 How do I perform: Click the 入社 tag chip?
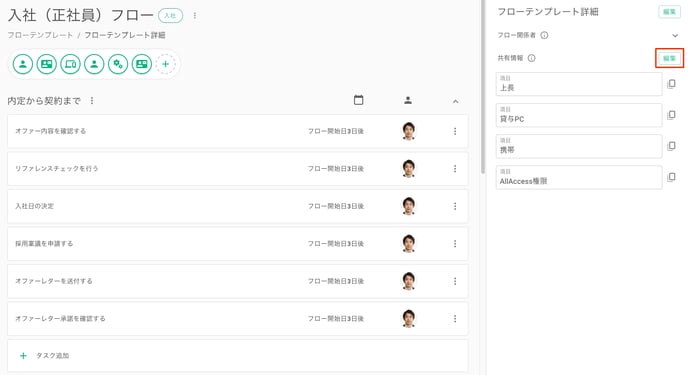(170, 16)
